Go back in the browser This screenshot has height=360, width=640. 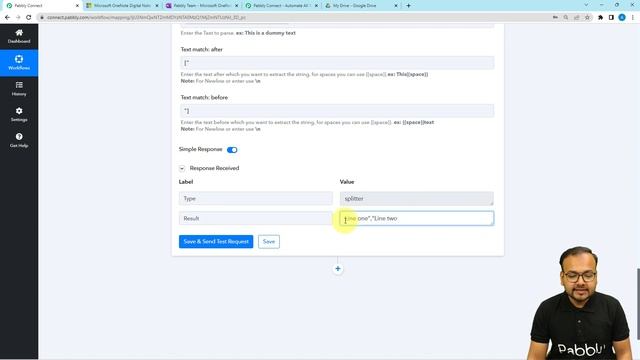[7, 17]
